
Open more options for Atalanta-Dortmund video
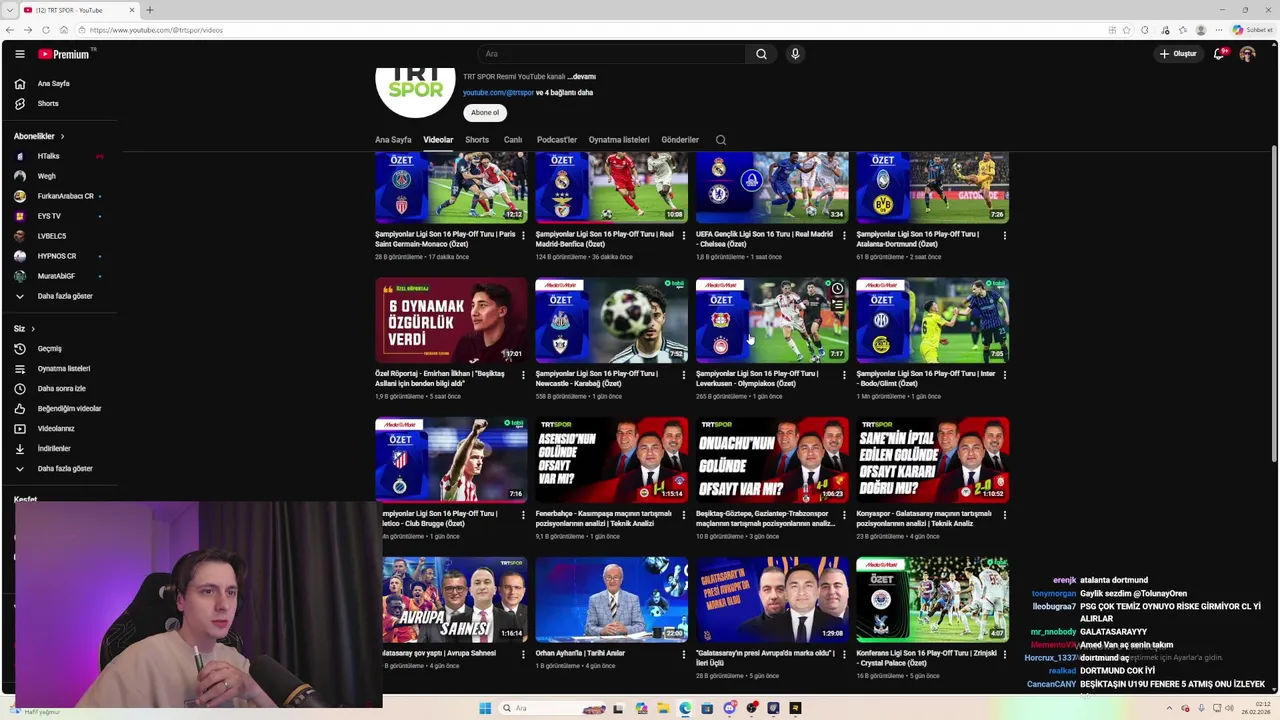pyautogui.click(x=1004, y=236)
